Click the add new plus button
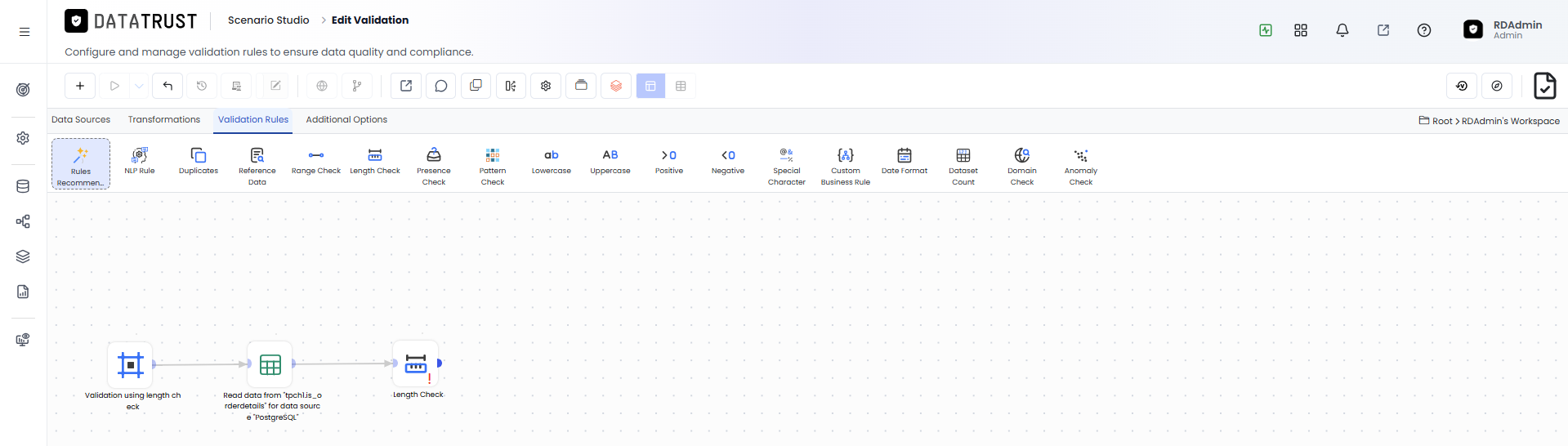Image resolution: width=1568 pixels, height=446 pixels. coord(80,86)
